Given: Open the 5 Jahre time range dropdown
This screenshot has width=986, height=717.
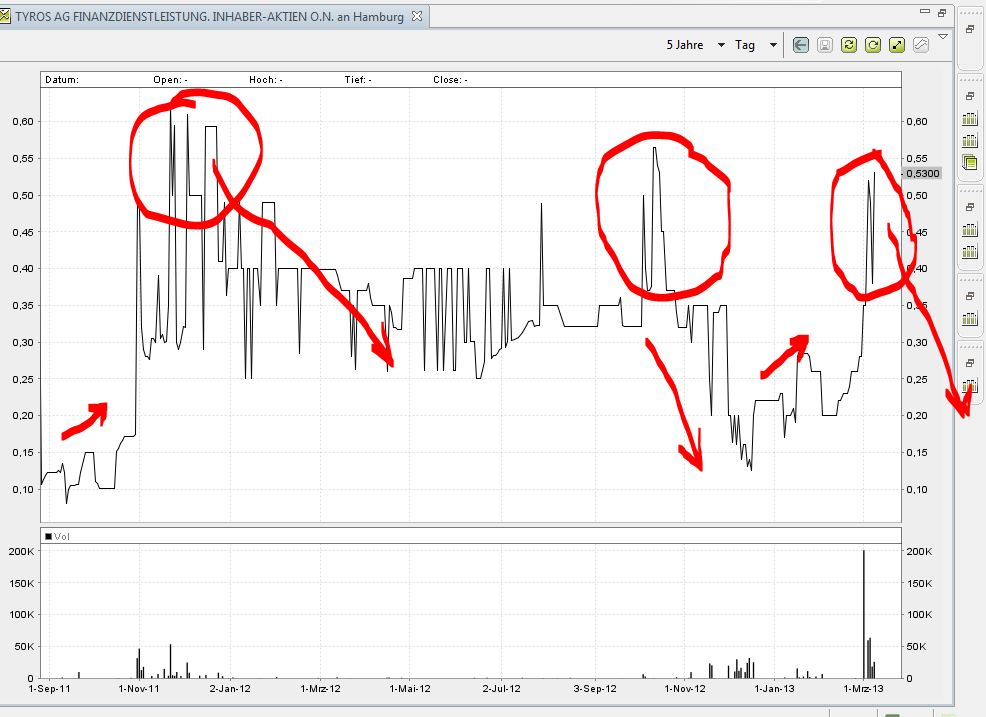Looking at the screenshot, I should coord(695,45).
